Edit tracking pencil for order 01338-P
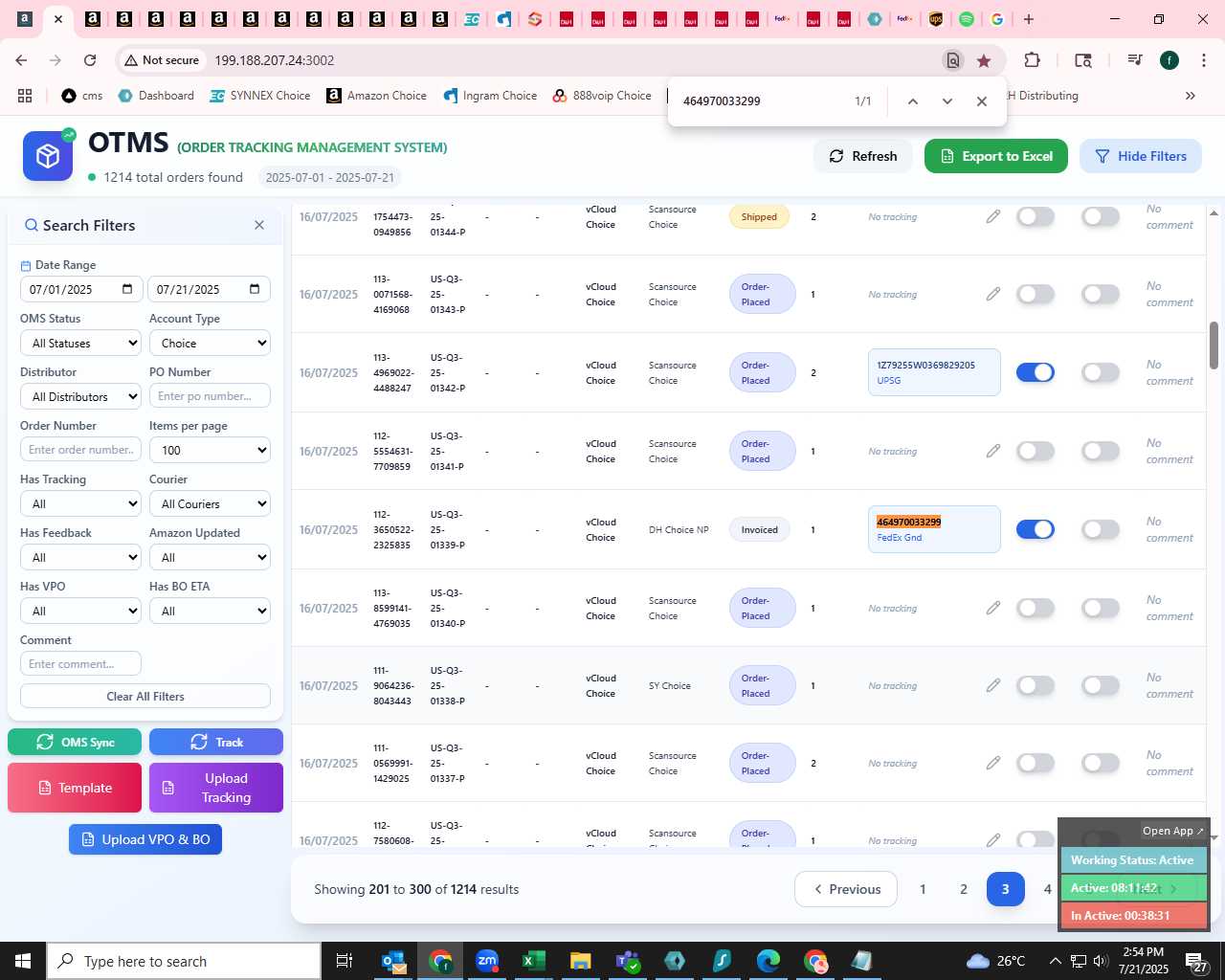Image resolution: width=1225 pixels, height=980 pixels. pyautogui.click(x=993, y=685)
